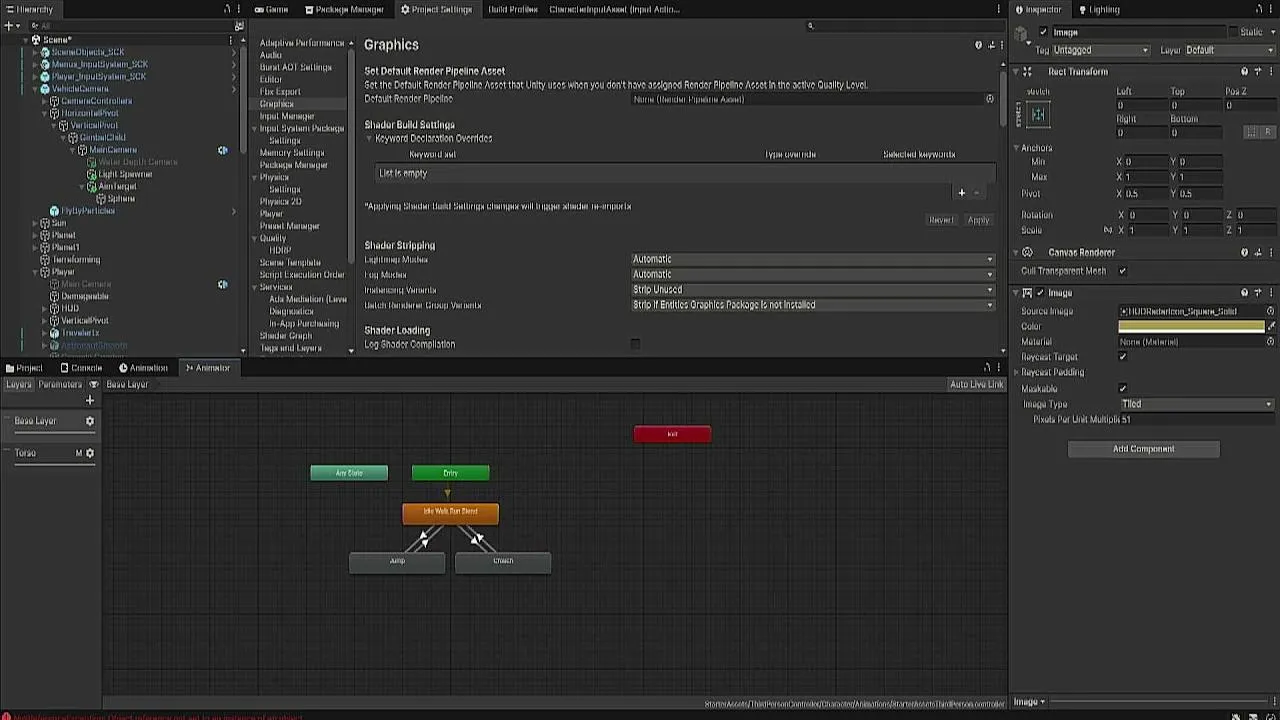Expand the Raycast Padding foldout

pyautogui.click(x=1017, y=373)
